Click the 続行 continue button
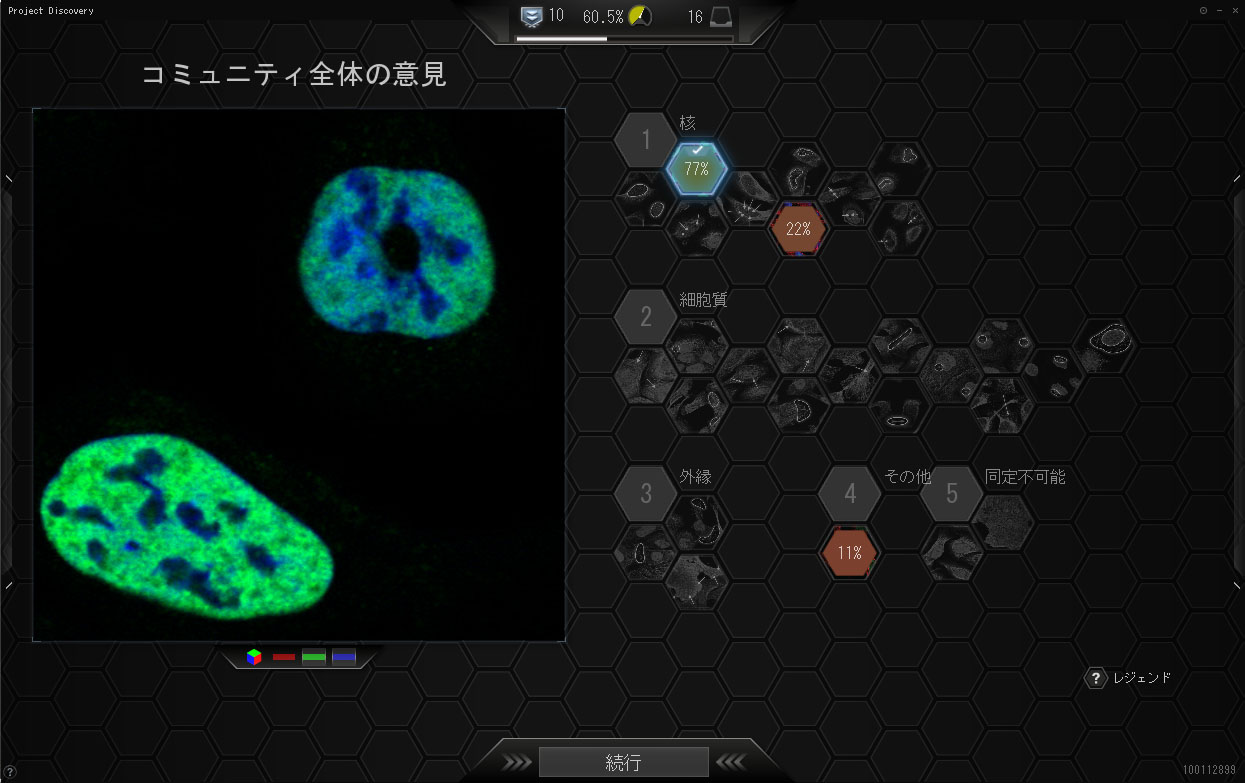The width and height of the screenshot is (1245, 783). (x=623, y=762)
